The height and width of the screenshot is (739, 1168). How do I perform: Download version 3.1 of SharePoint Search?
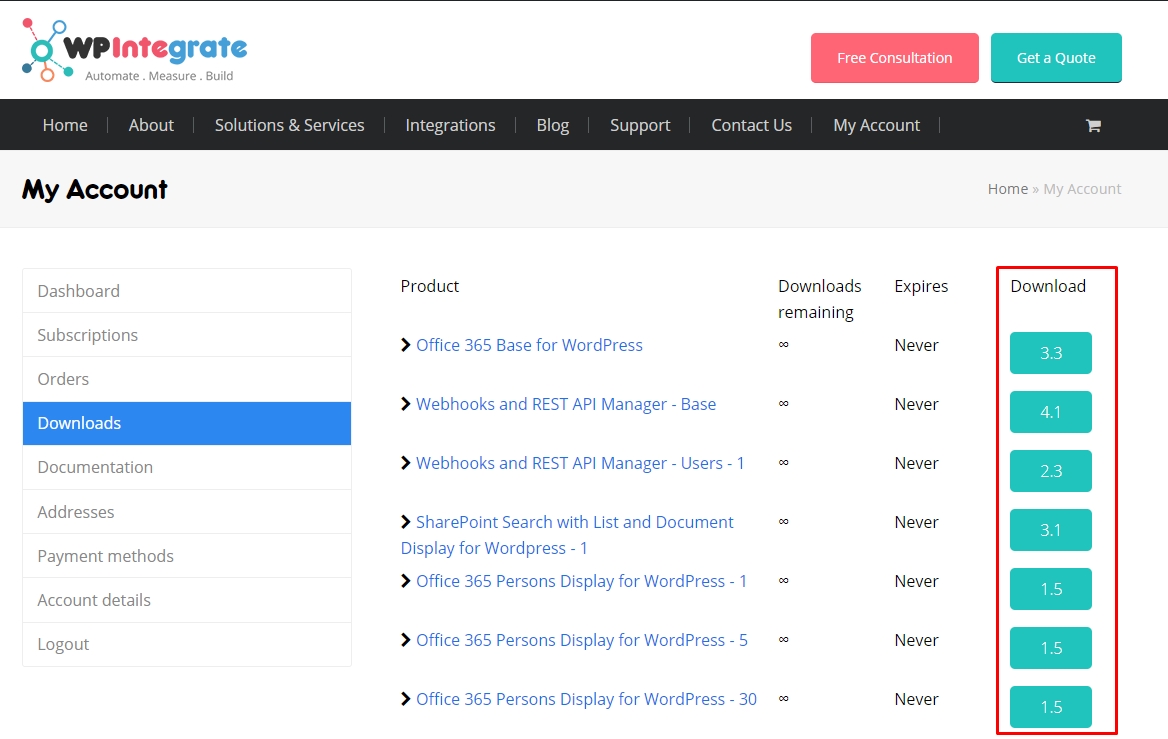click(1051, 530)
